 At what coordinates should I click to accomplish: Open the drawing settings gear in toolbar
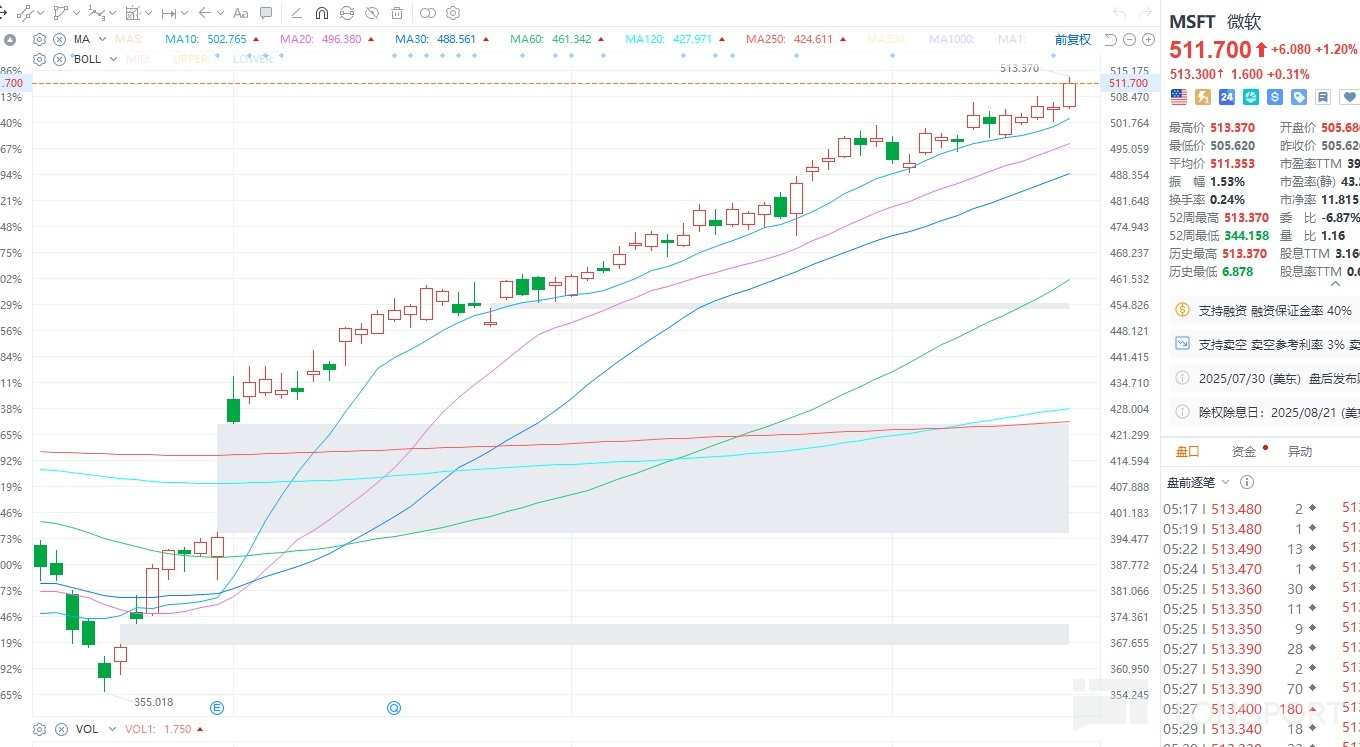(453, 13)
